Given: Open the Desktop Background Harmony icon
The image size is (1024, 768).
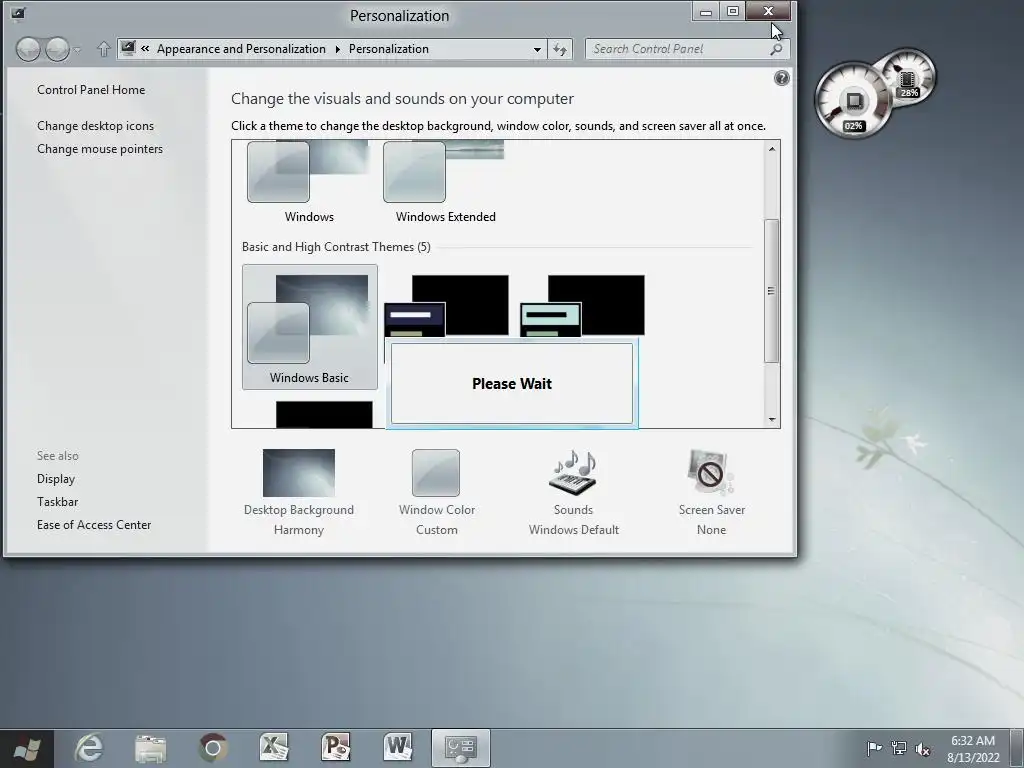Looking at the screenshot, I should 298,473.
